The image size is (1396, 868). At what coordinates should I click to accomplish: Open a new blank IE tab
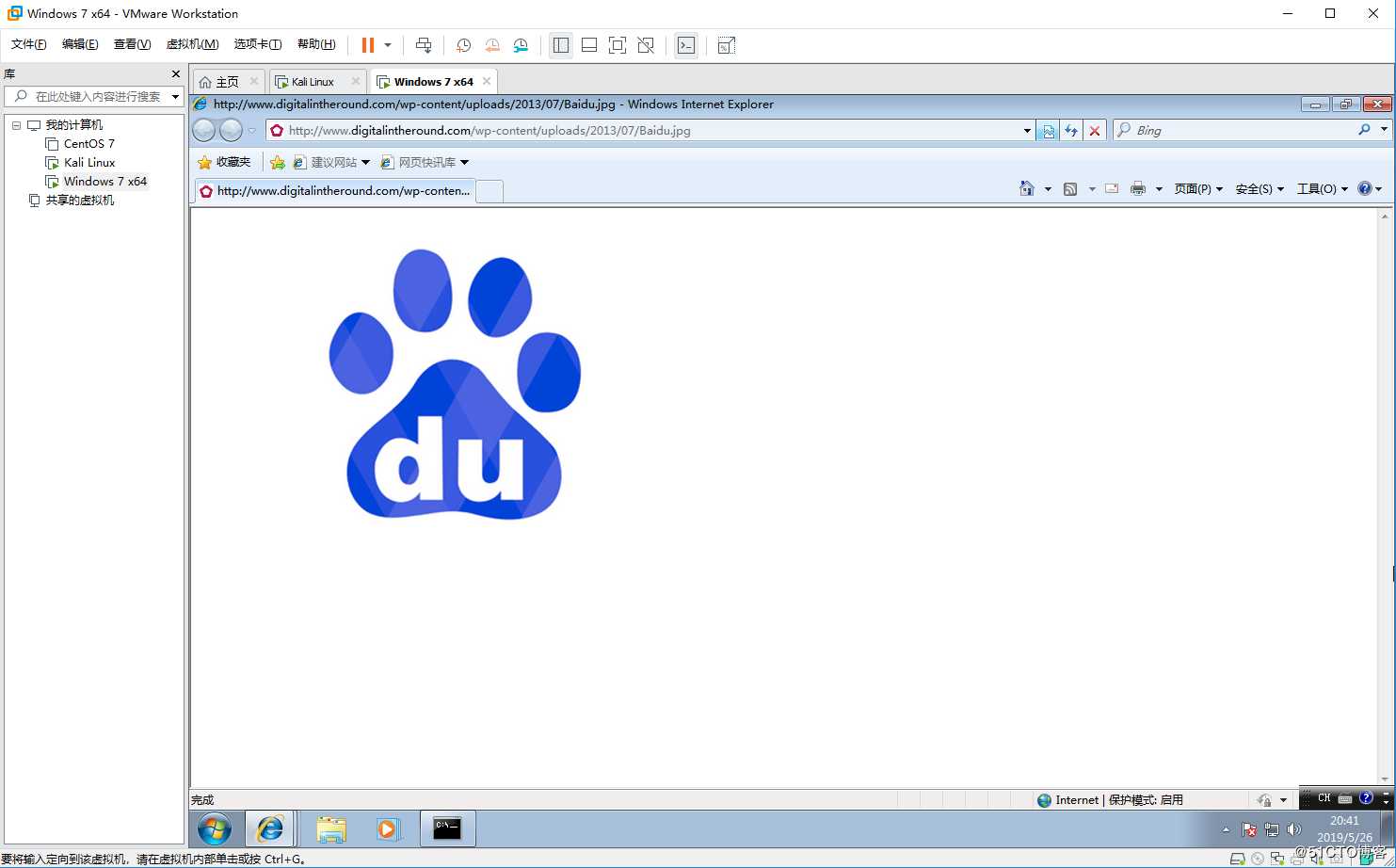click(x=489, y=191)
